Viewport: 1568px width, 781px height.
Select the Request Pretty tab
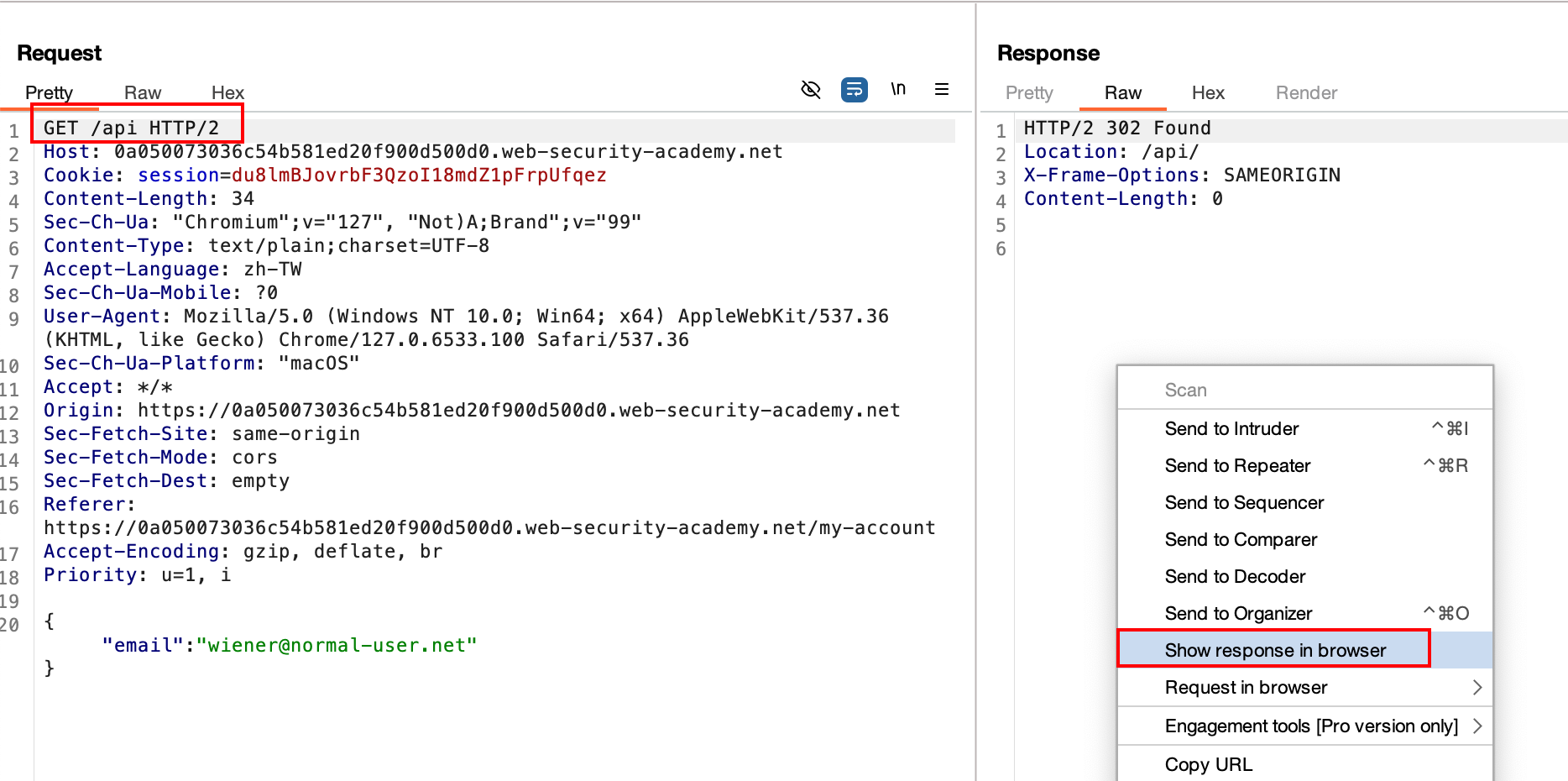click(x=49, y=92)
